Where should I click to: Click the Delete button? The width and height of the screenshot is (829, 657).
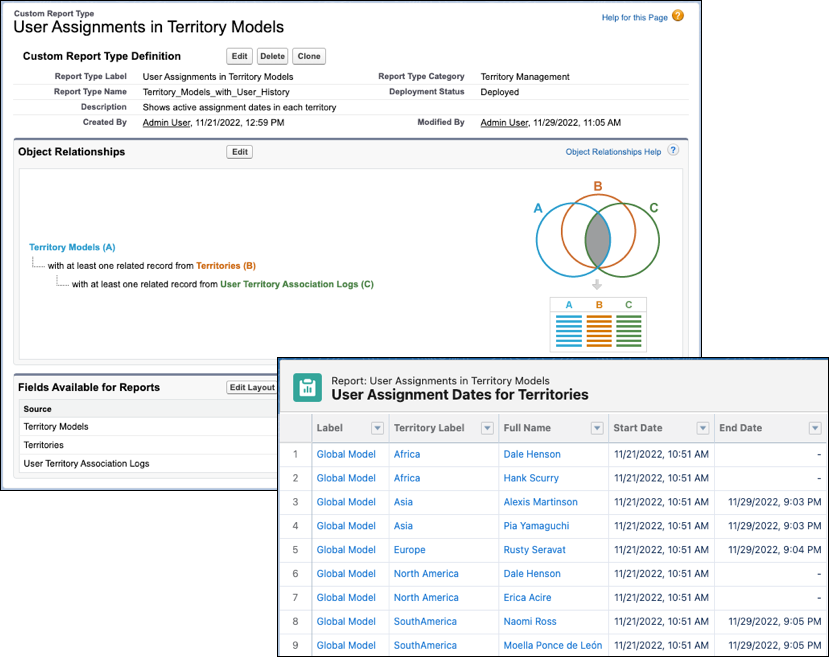click(272, 56)
